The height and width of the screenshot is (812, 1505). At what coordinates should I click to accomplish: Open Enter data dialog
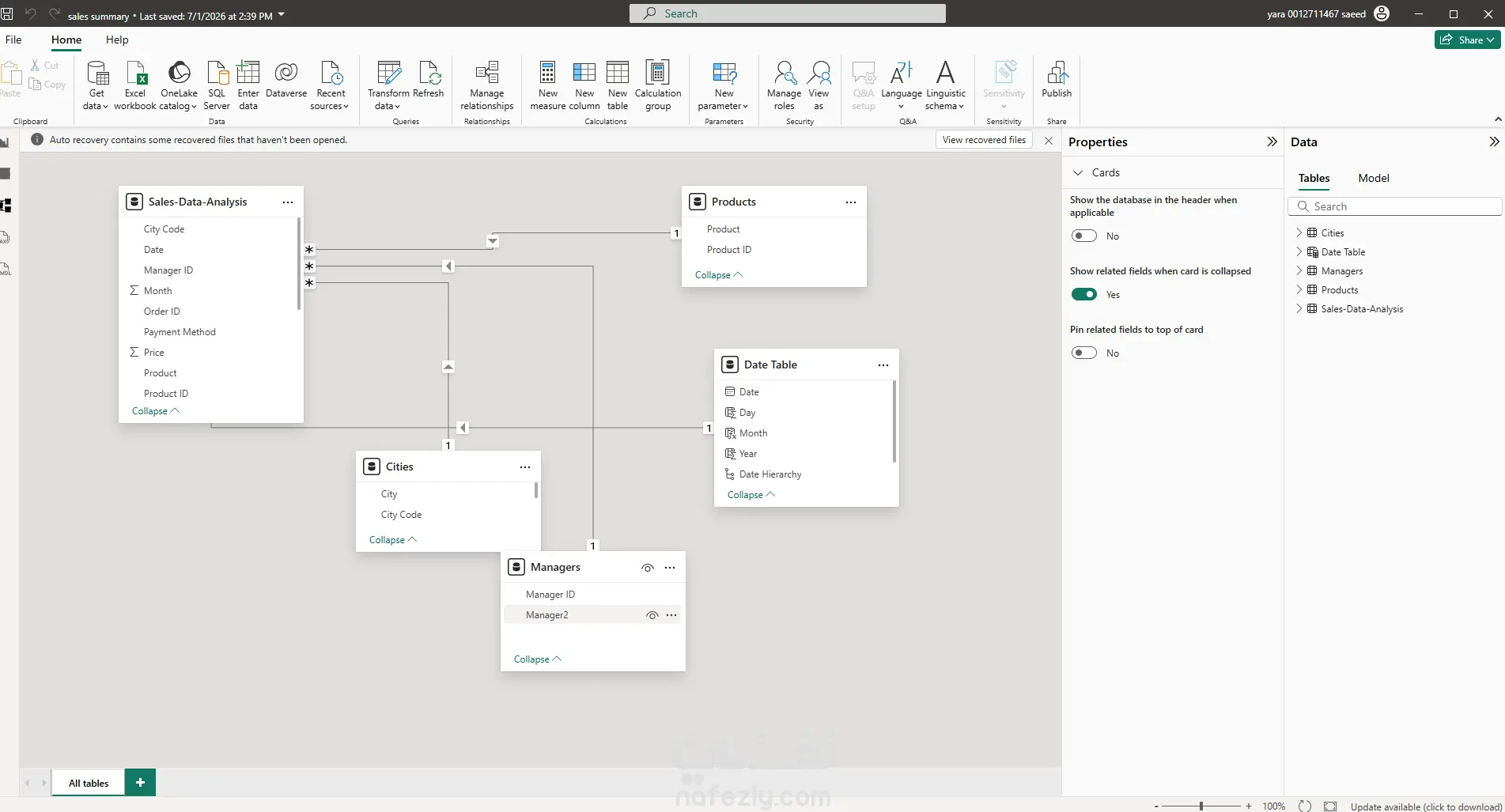(x=248, y=85)
